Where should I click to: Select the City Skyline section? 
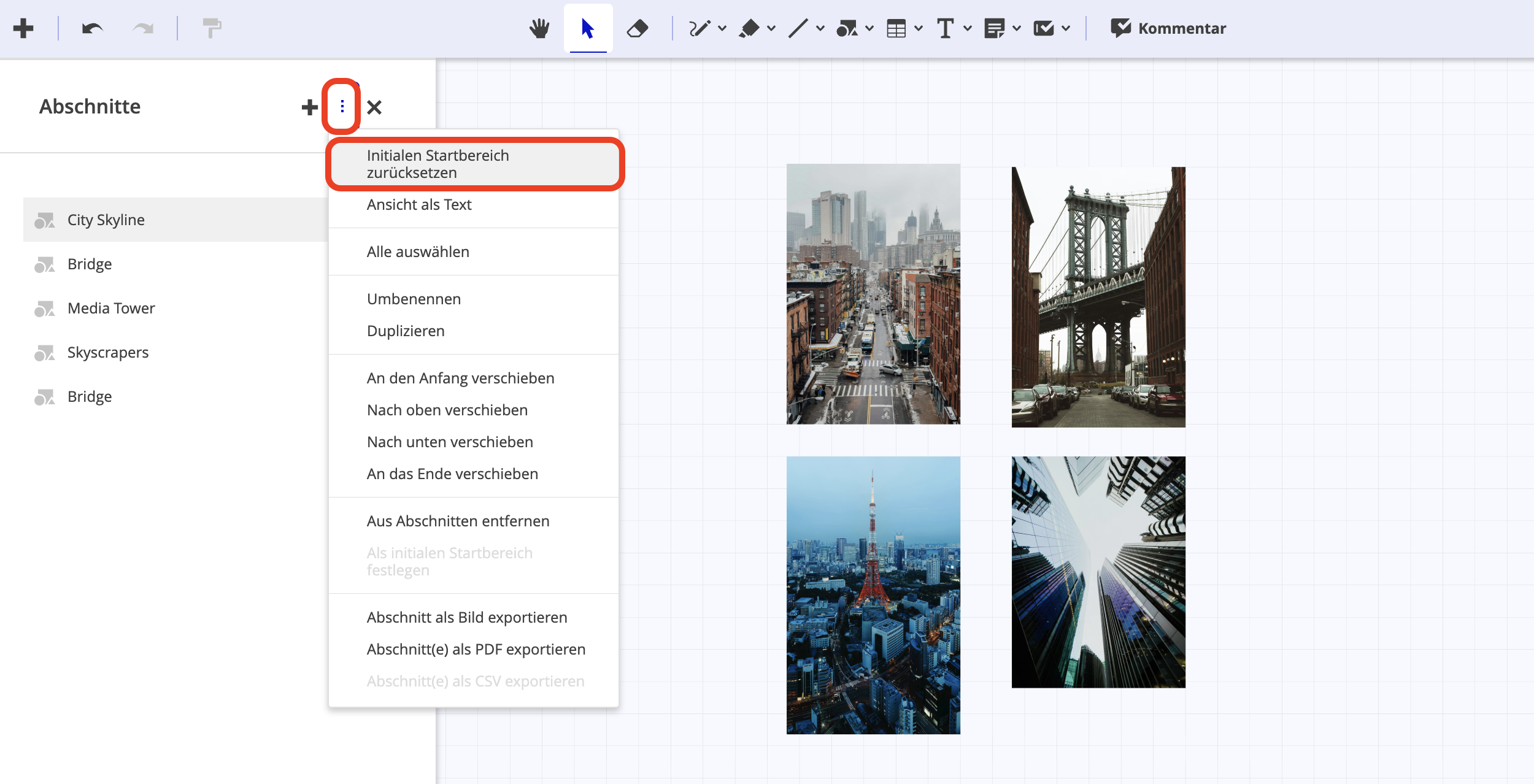(106, 219)
